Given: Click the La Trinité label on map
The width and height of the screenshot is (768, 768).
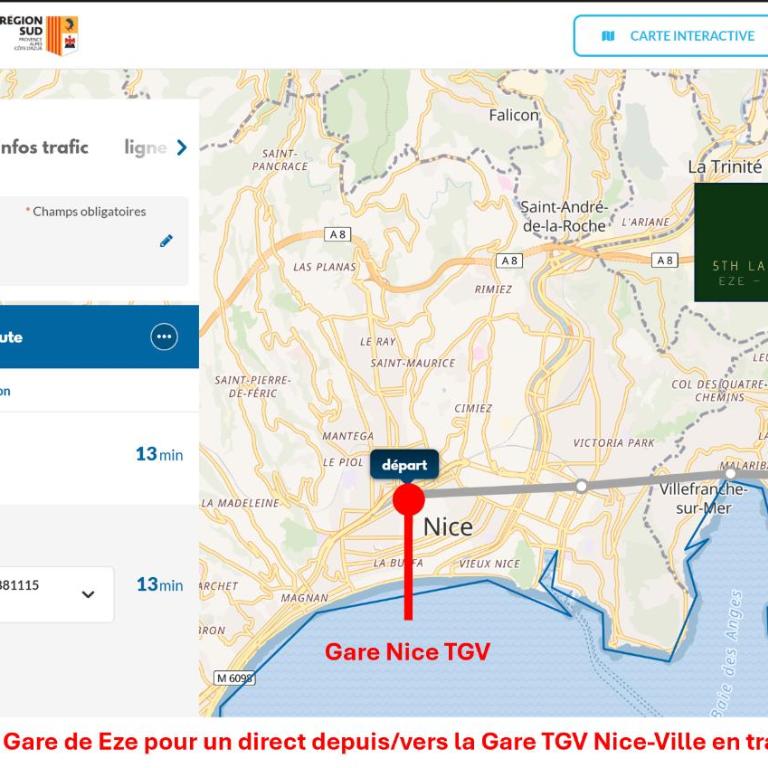Looking at the screenshot, I should click(x=724, y=167).
